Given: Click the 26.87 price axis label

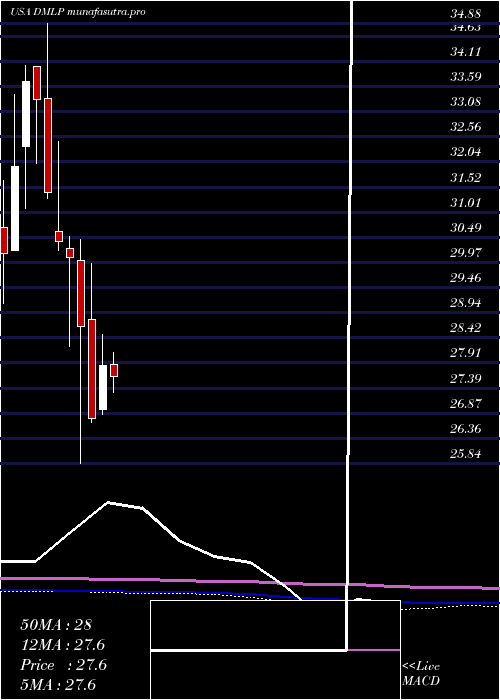Looking at the screenshot, I should pyautogui.click(x=466, y=404).
